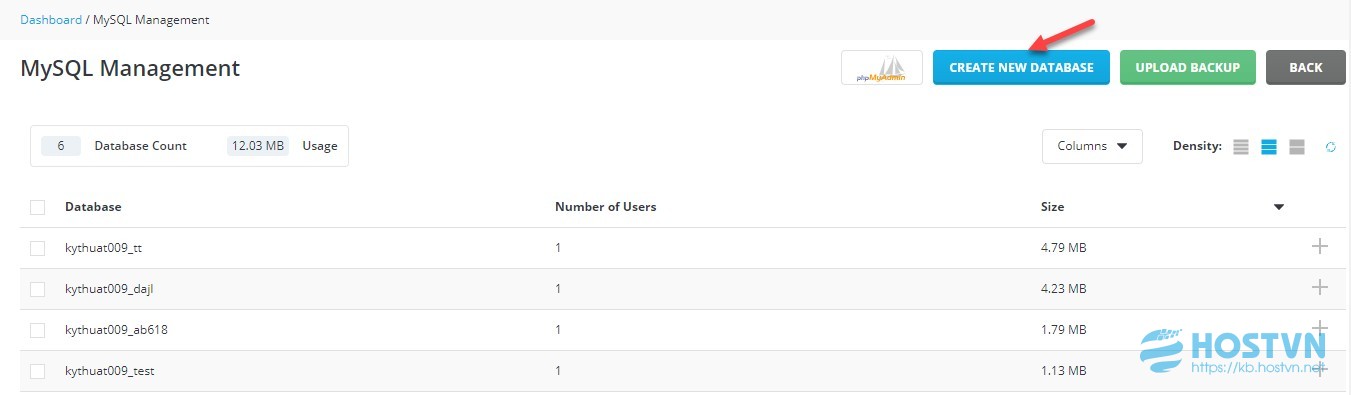Open kythuat009_ab618 database name
Viewport: 1351px width, 395px height.
(x=109, y=330)
